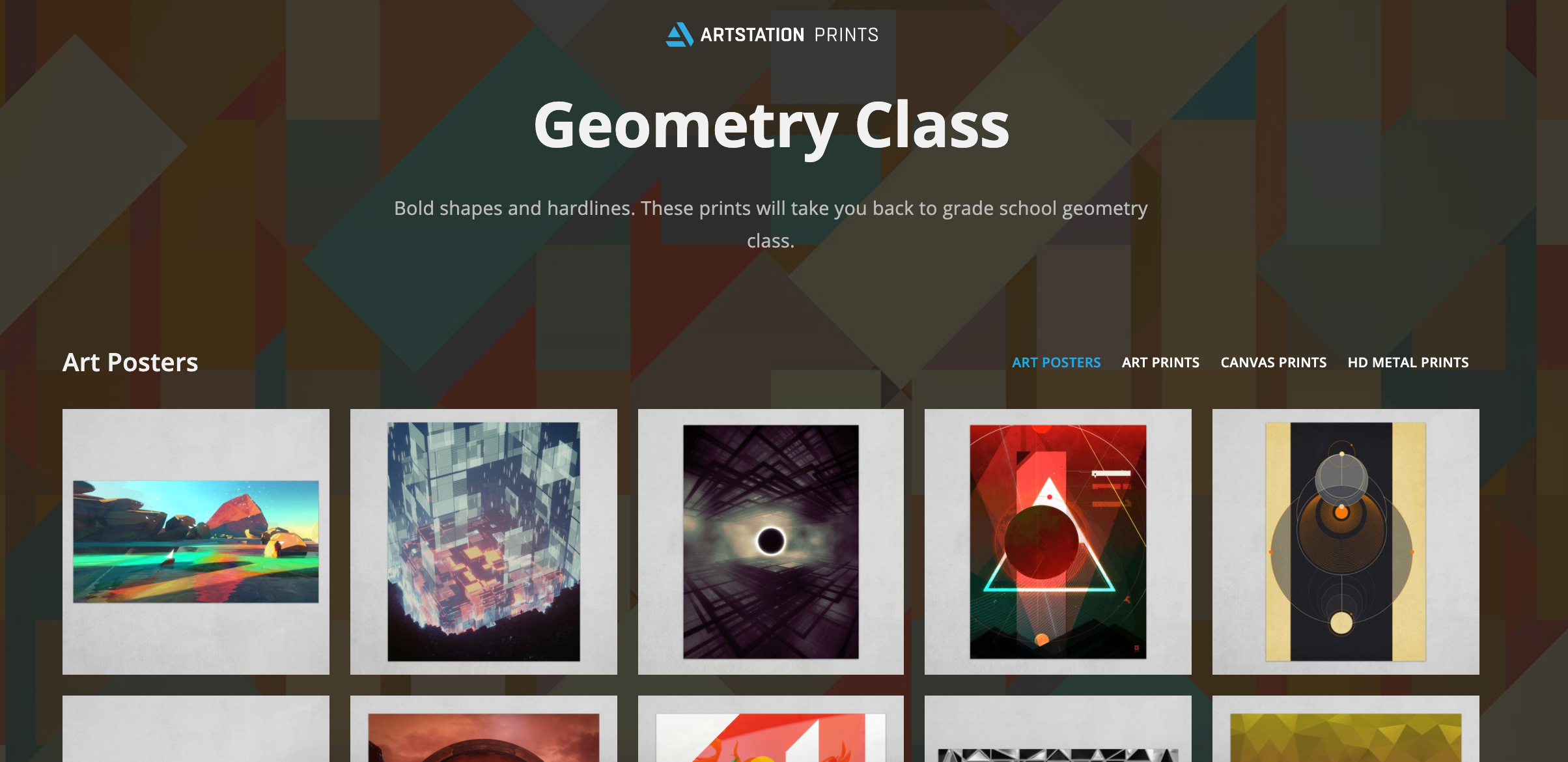Open the yellow low-poly pattern poster

(1346, 729)
